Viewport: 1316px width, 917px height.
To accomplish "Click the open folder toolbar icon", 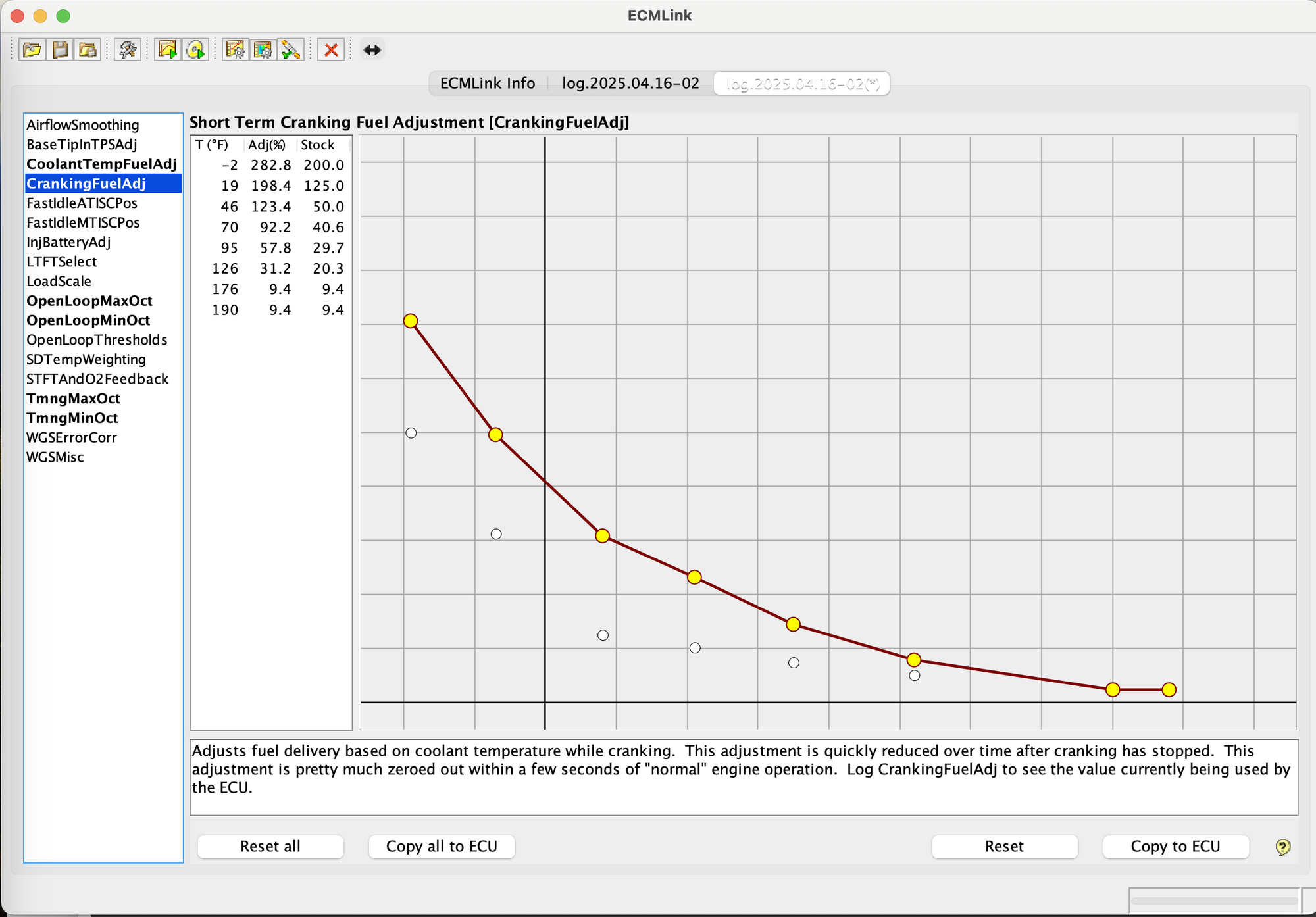I will 32,49.
